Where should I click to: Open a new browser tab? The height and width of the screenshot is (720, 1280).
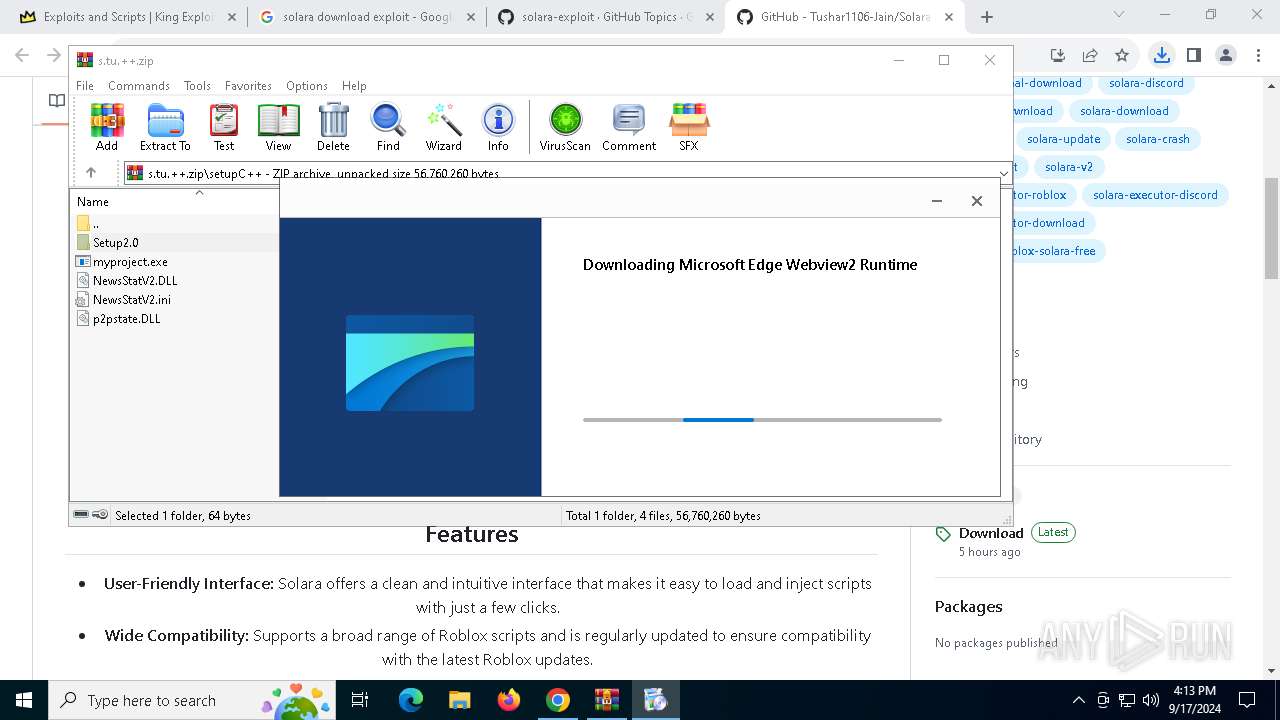(x=987, y=17)
